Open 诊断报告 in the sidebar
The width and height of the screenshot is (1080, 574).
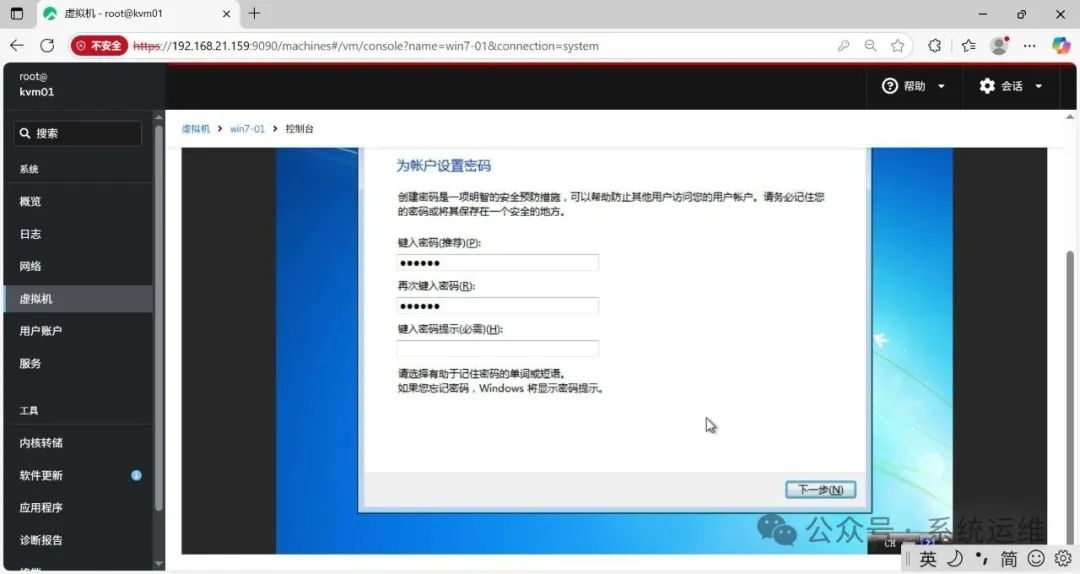tap(78, 540)
